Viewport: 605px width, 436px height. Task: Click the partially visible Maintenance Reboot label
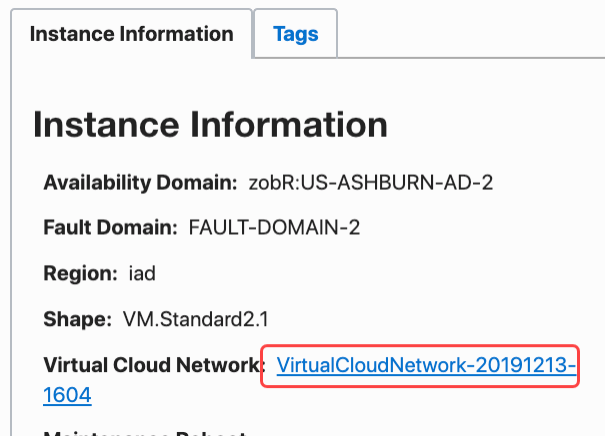pos(144,431)
